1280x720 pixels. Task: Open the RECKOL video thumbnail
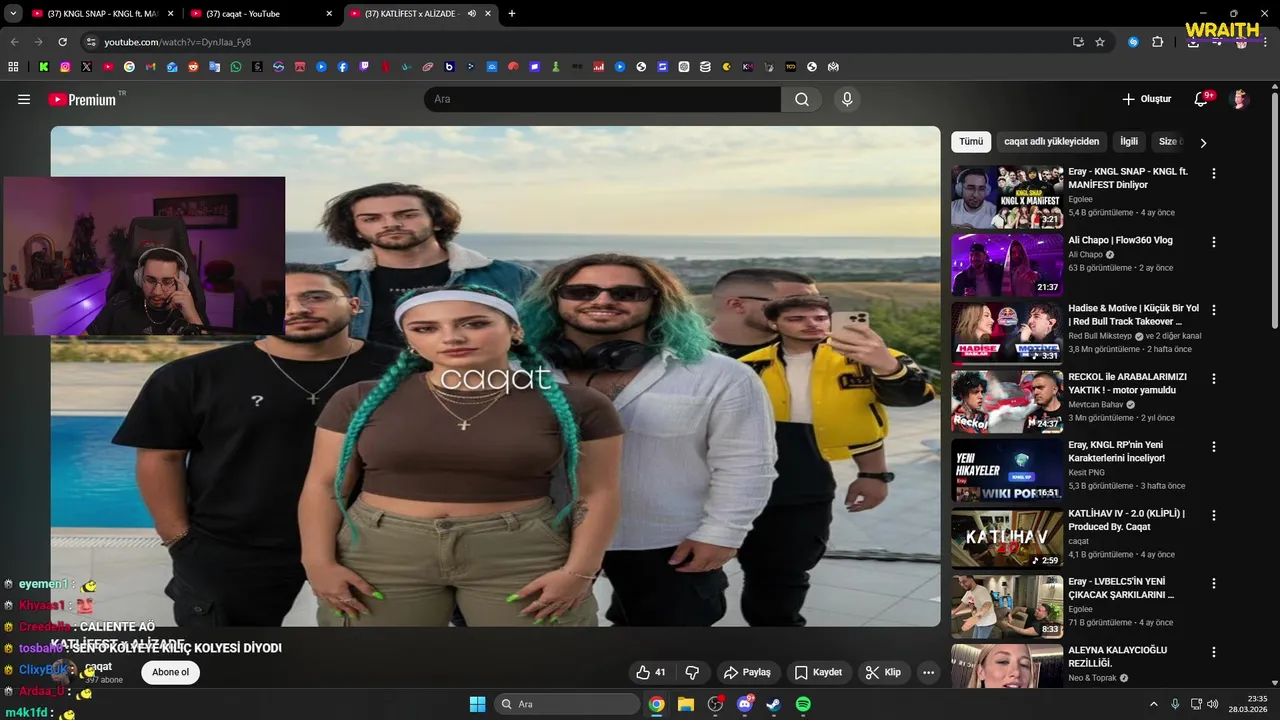1007,402
